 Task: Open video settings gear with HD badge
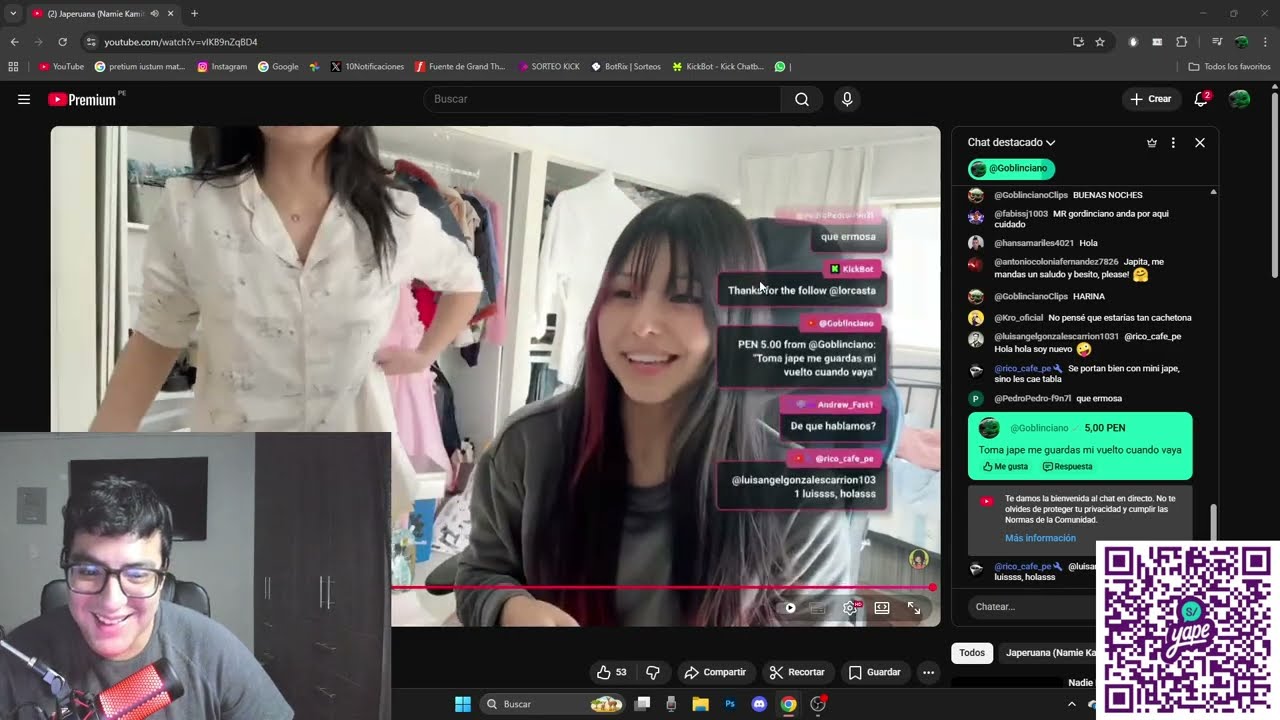(850, 608)
